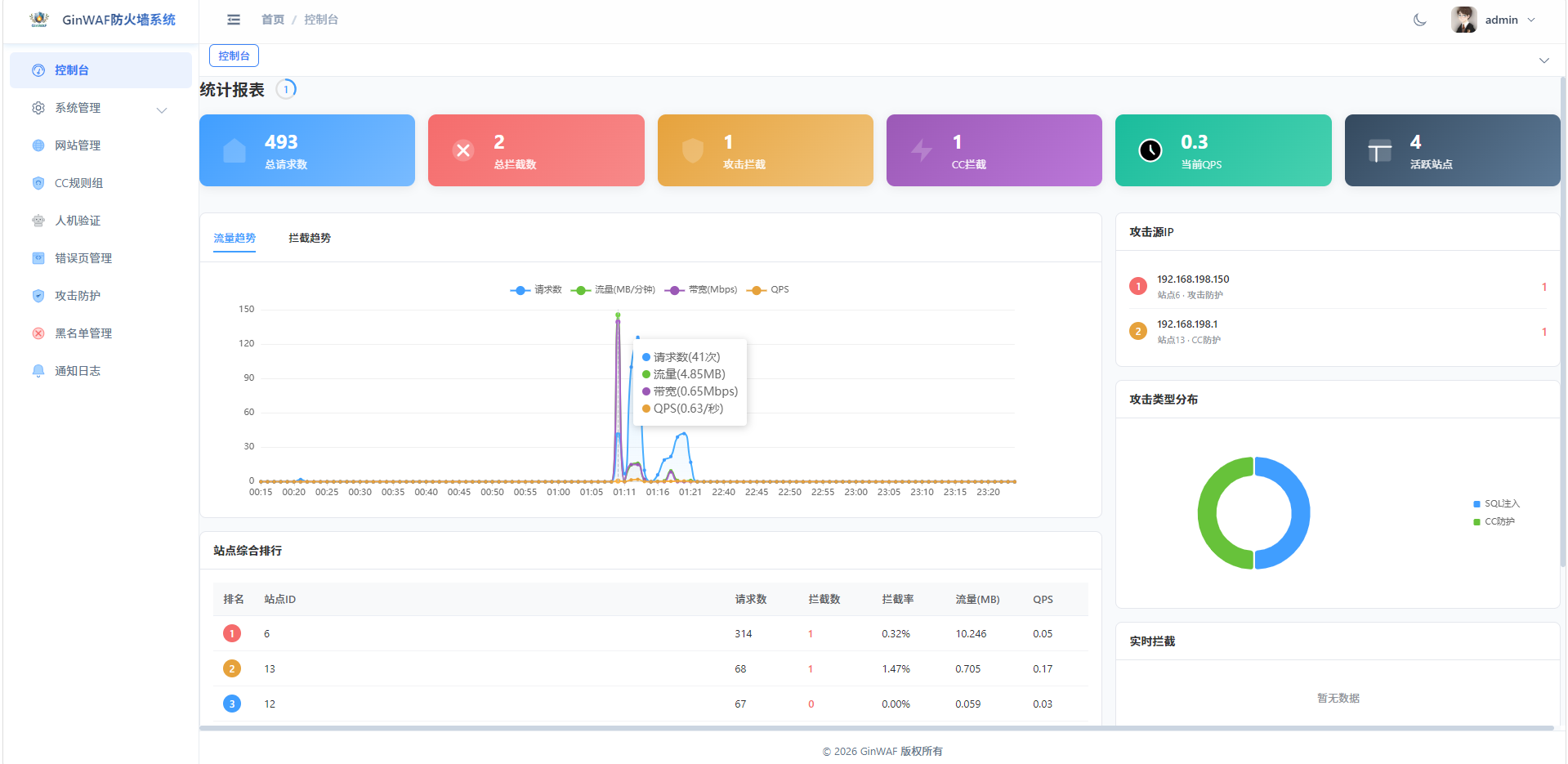Open 黑名单管理 menu item
The height and width of the screenshot is (764, 1568).
[x=101, y=333]
